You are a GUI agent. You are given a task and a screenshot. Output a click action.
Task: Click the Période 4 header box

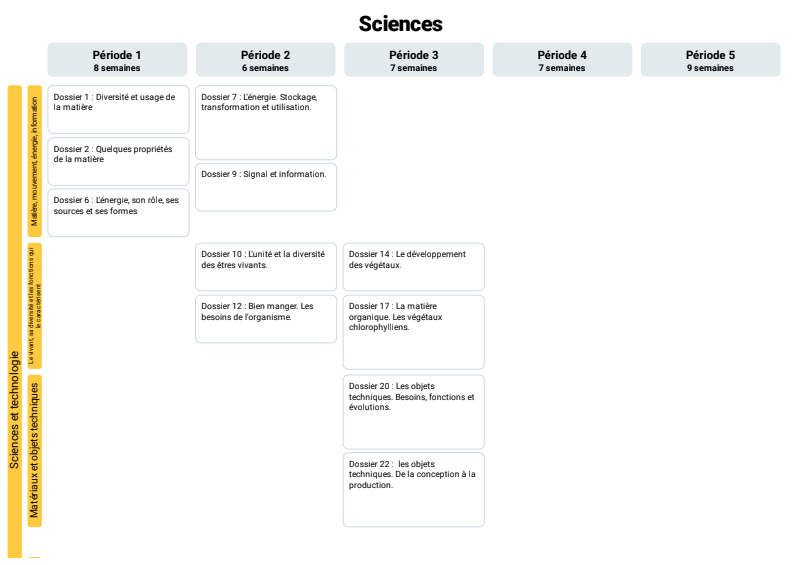pos(562,60)
